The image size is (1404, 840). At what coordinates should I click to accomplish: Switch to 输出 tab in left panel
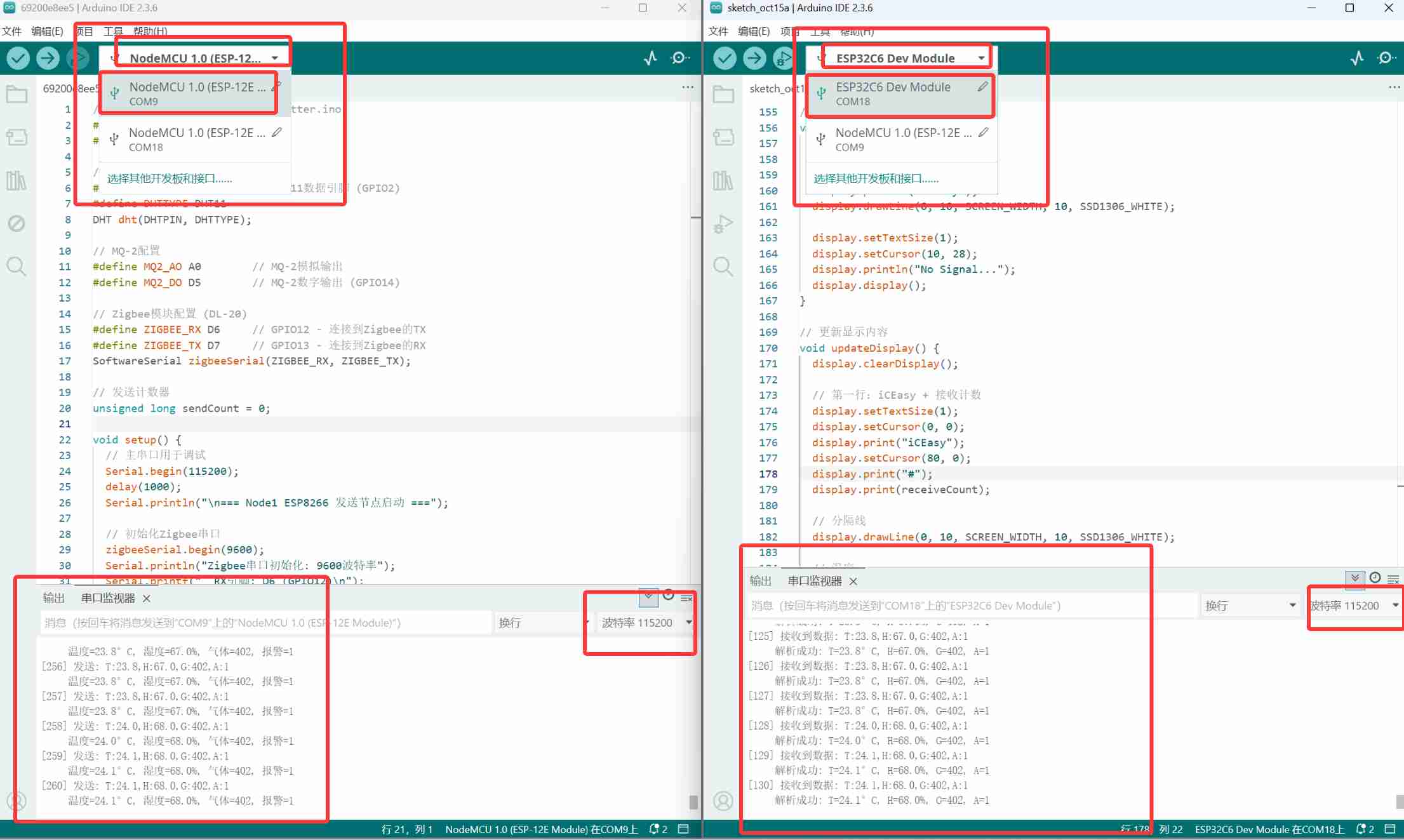pos(54,598)
